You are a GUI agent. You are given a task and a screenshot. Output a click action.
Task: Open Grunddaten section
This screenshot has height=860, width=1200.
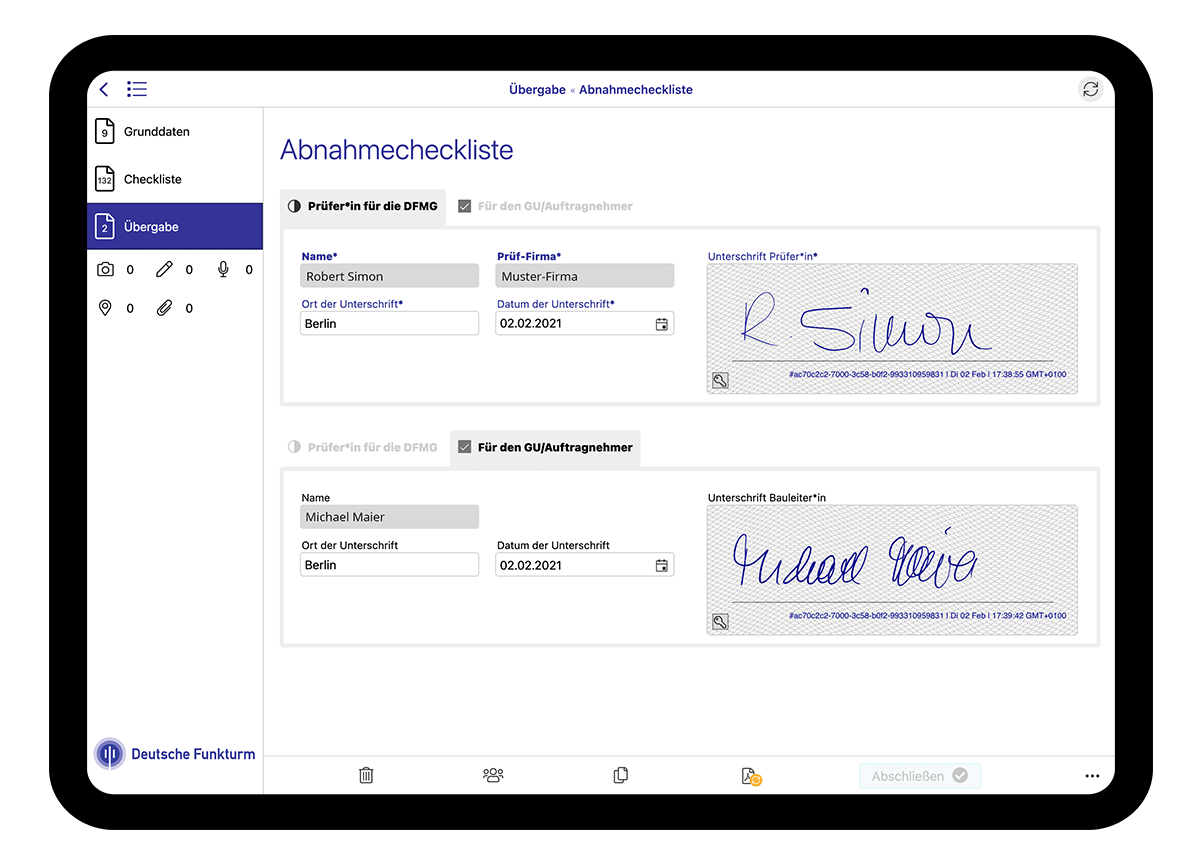click(175, 131)
